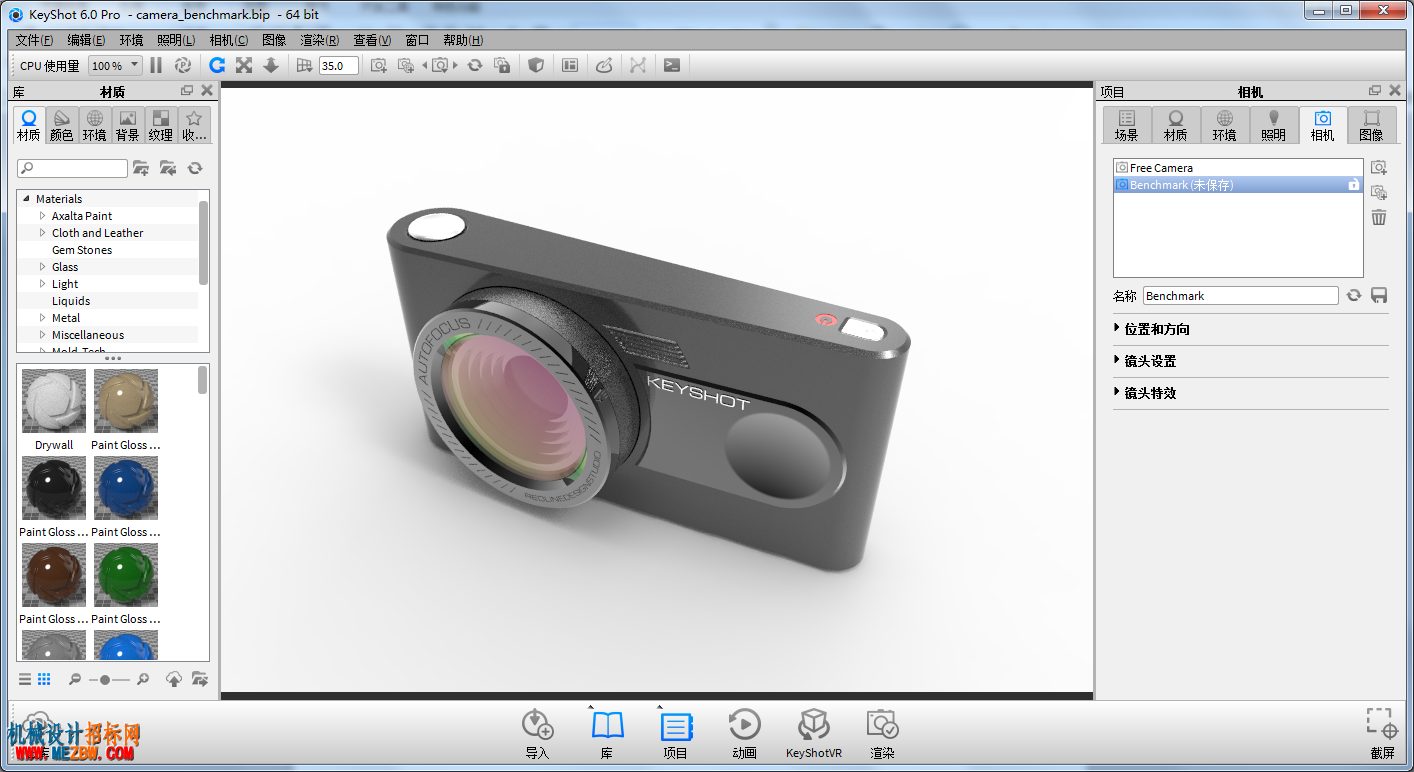This screenshot has width=1414, height=772.
Task: Click the material search input field
Action: (73, 168)
